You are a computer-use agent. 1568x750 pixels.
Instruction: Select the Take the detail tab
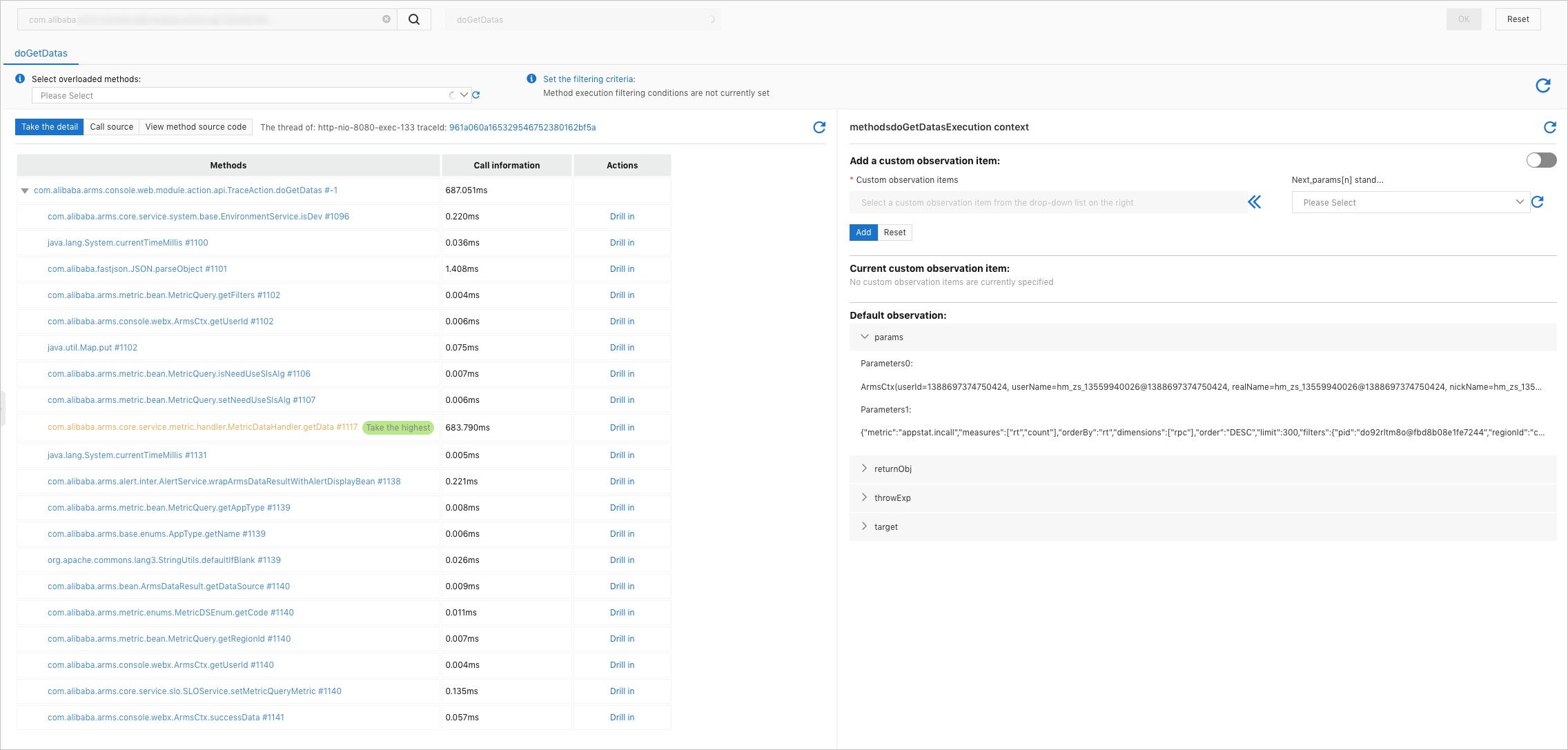tap(49, 127)
